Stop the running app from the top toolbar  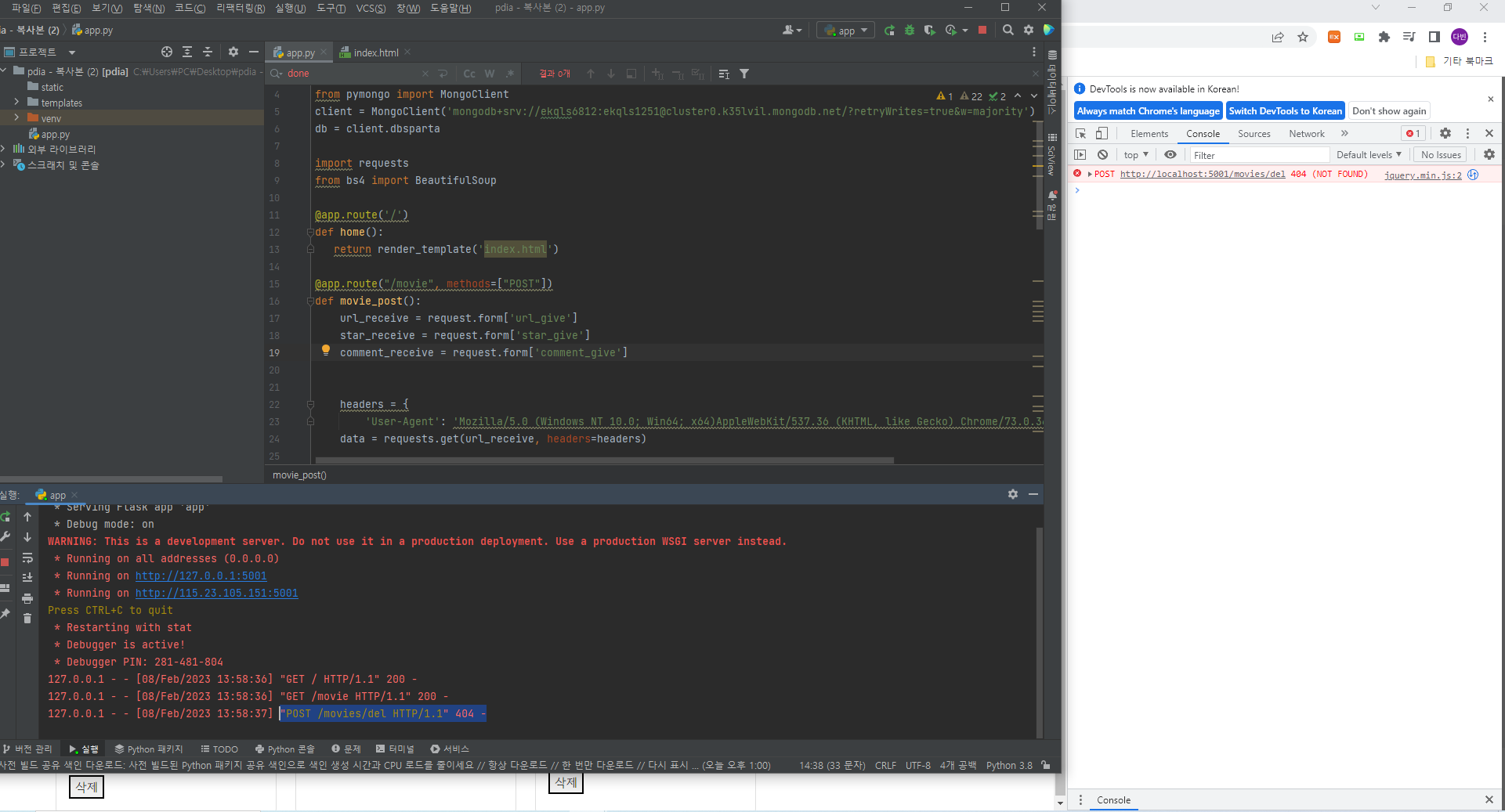[982, 31]
